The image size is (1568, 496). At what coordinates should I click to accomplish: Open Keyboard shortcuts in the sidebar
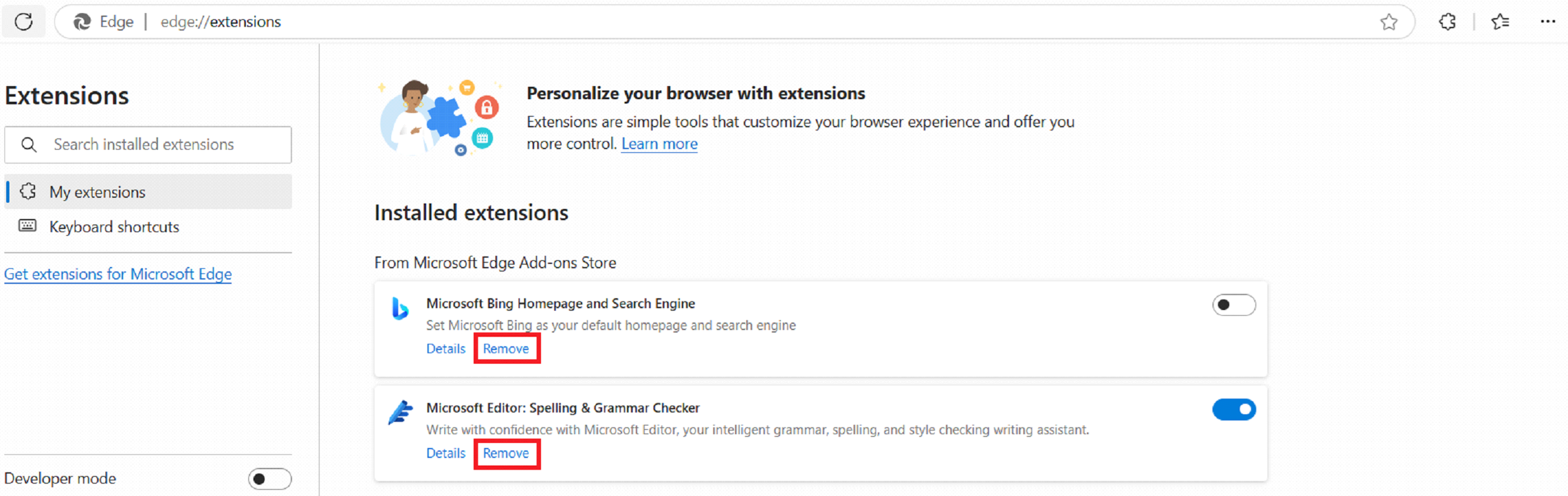click(149, 226)
